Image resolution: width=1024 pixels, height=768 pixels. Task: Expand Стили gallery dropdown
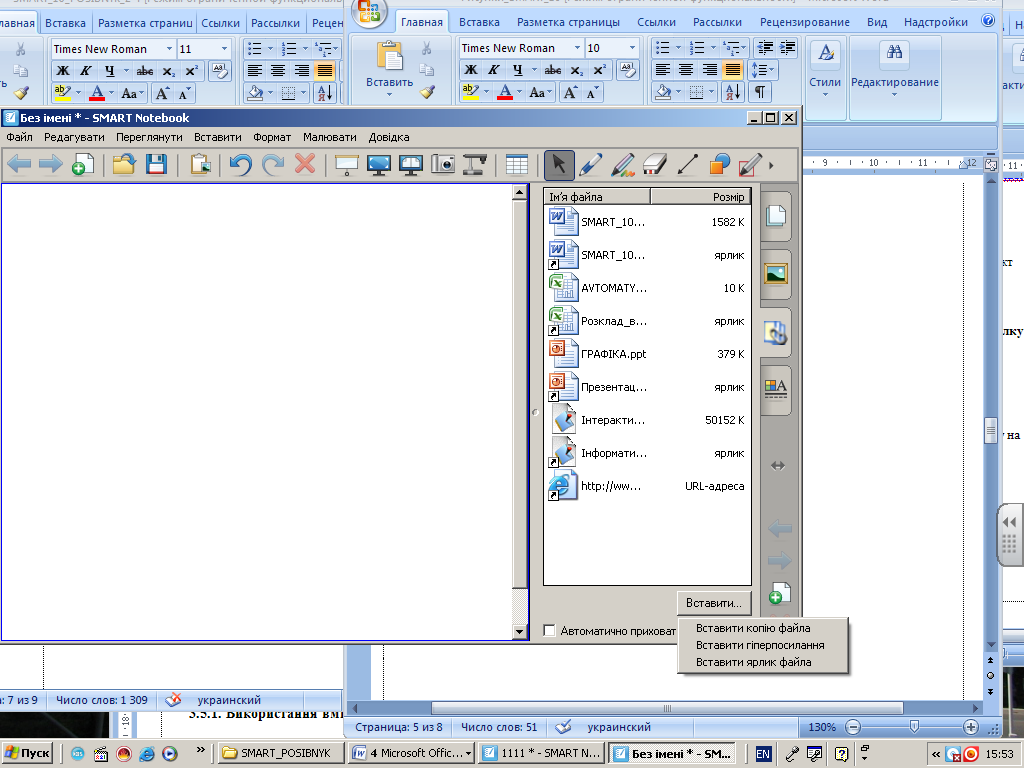point(825,95)
